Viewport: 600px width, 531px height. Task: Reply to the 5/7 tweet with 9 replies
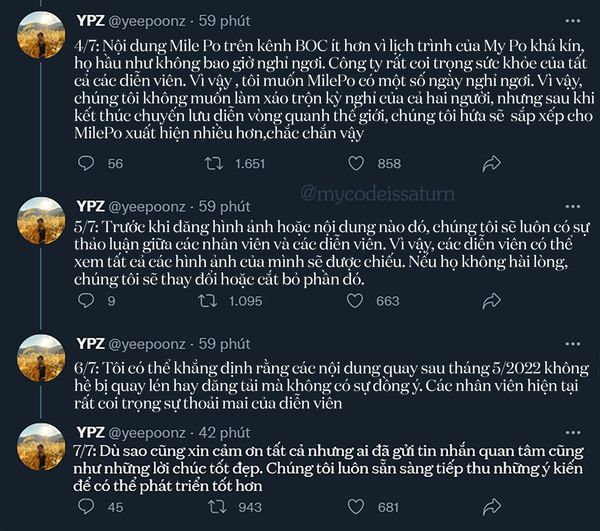click(86, 300)
